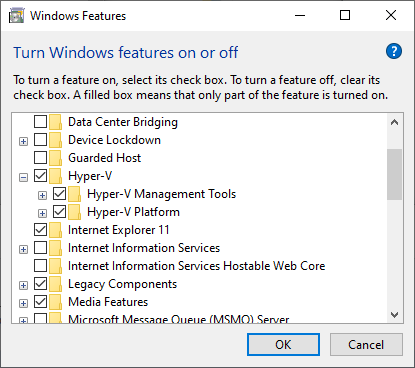Viewport: 415px width, 368px height.
Task: Expand Hyper-V Management Tools subtree
Action: (x=42, y=196)
